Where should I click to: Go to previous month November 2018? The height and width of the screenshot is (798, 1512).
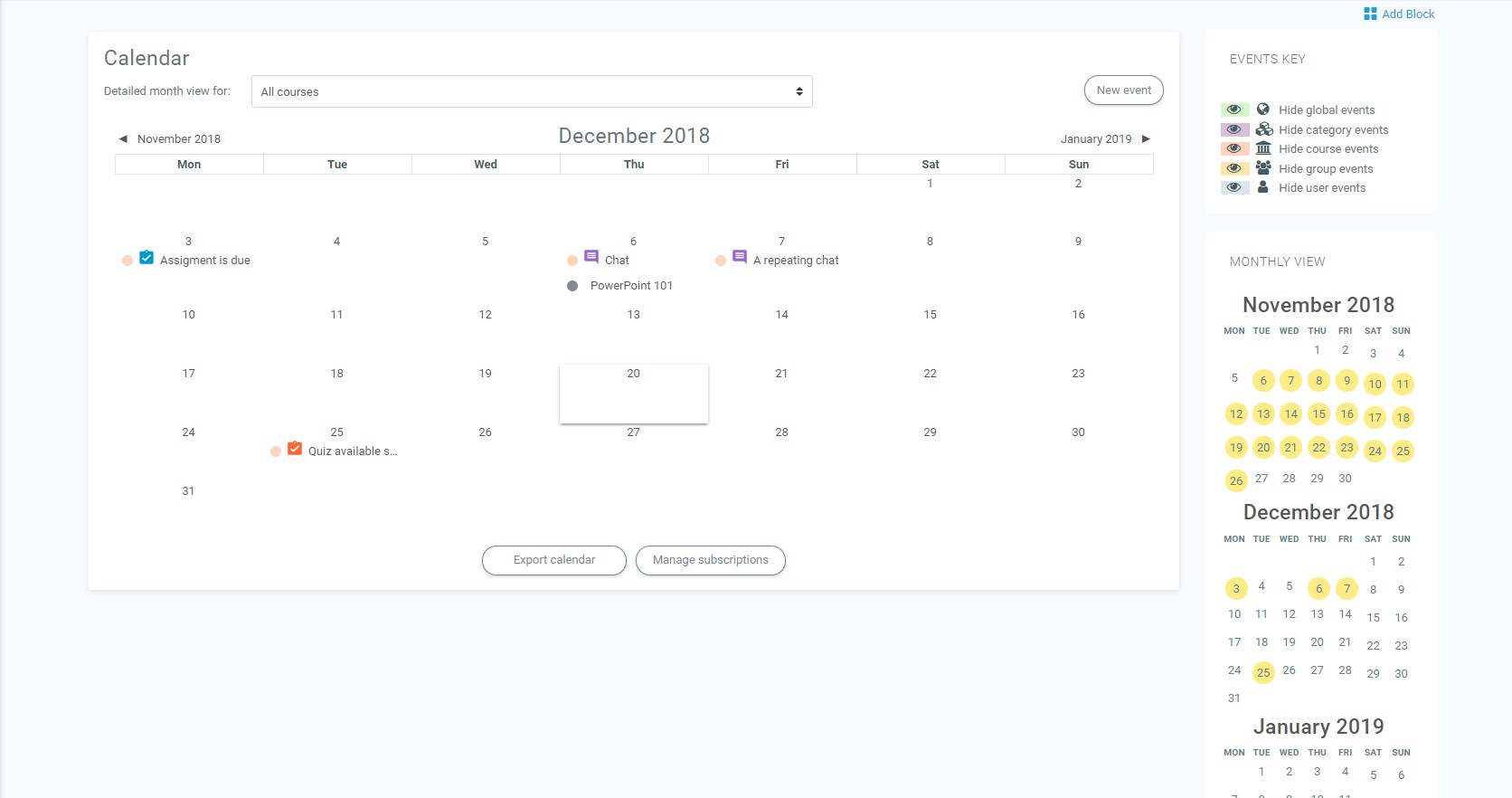click(x=170, y=139)
